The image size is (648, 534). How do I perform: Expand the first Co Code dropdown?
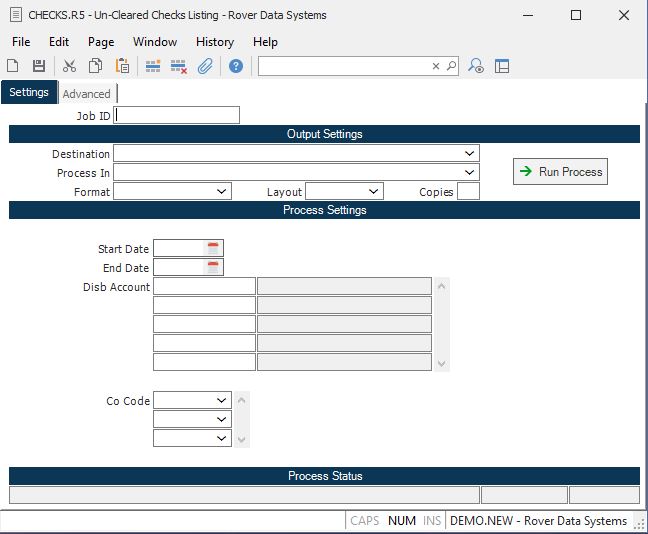click(221, 401)
